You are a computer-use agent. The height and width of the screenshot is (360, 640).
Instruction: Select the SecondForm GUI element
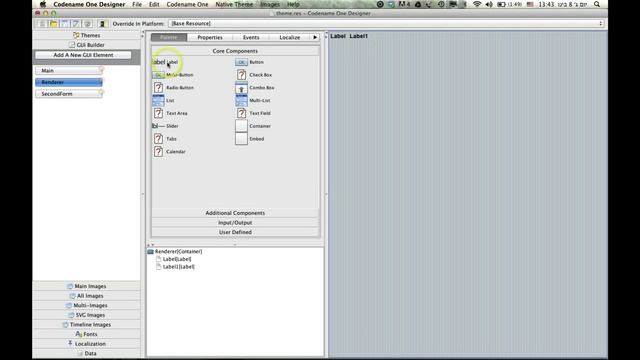[69, 94]
